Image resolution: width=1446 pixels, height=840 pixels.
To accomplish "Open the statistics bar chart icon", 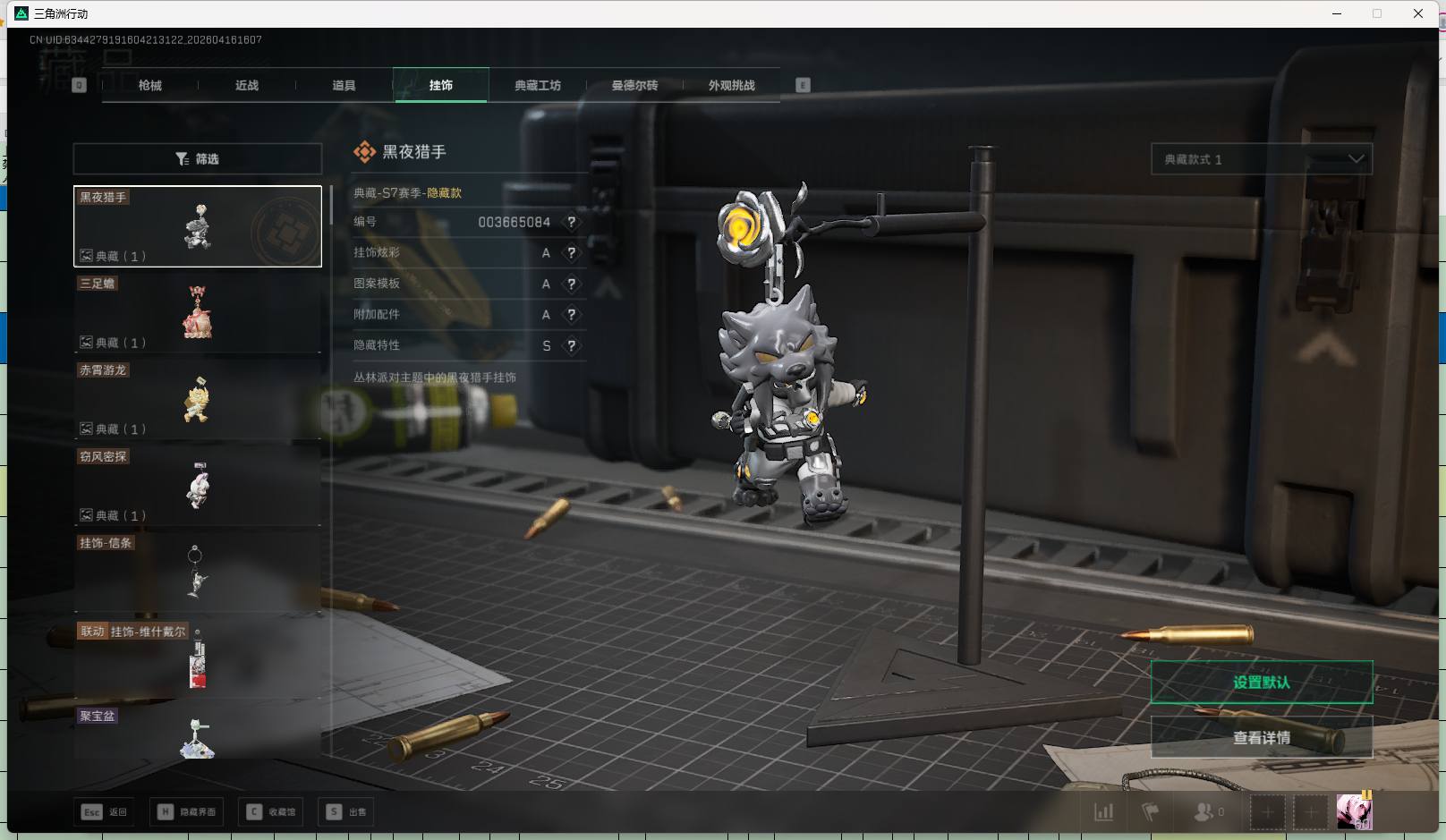I will click(1104, 812).
